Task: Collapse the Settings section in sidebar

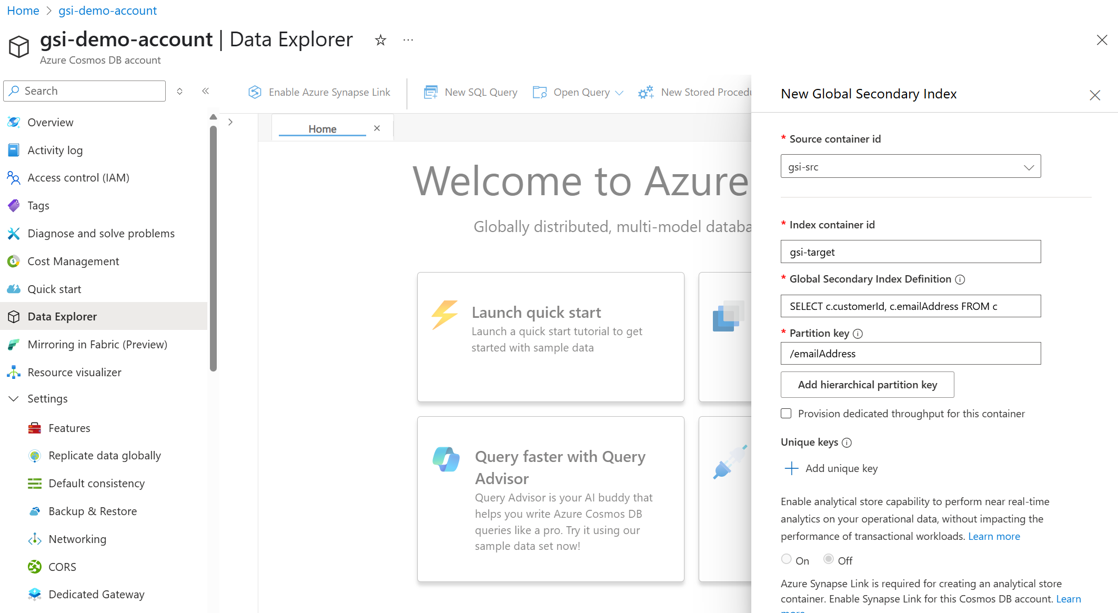Action: (x=14, y=398)
